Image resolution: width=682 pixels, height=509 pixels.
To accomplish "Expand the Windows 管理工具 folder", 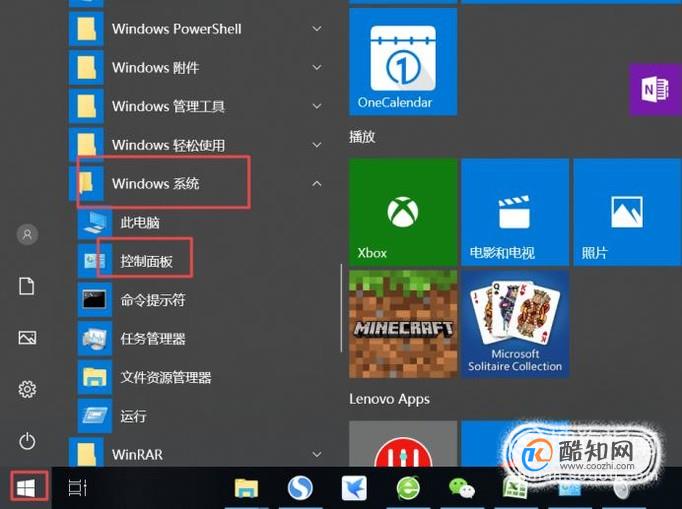I will coord(200,106).
